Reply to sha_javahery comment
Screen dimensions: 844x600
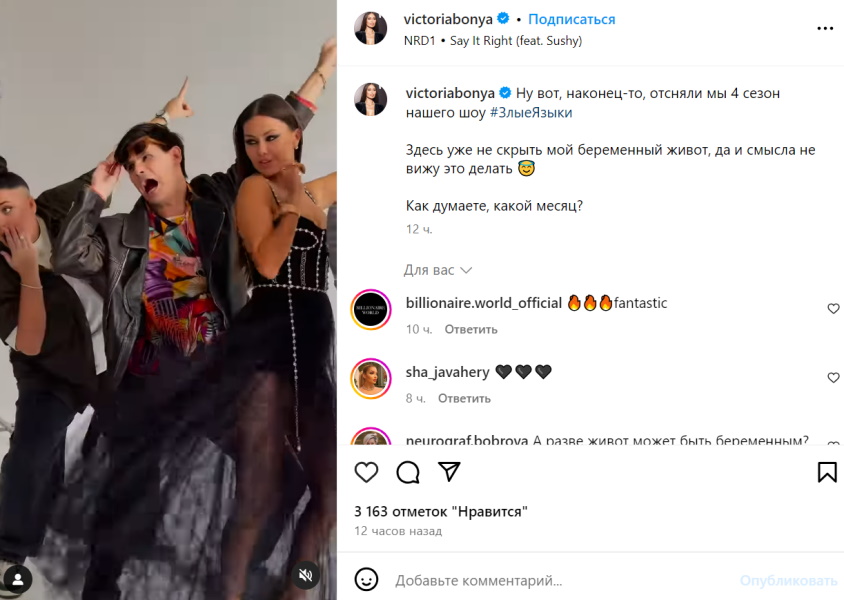pyautogui.click(x=464, y=398)
